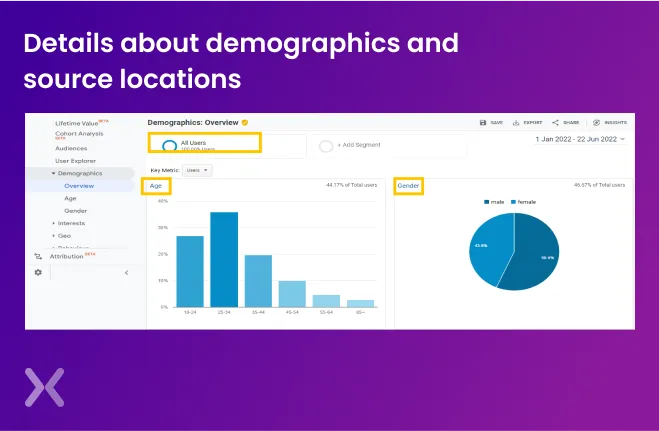Click the Gender chart's '% of Total users' text
Viewport: 659px width, 431px height.
599,185
